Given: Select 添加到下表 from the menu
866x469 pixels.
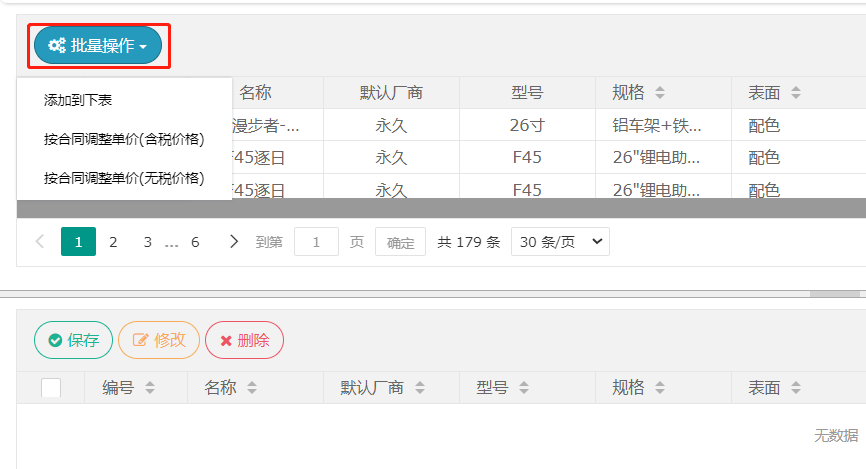Looking at the screenshot, I should point(78,100).
